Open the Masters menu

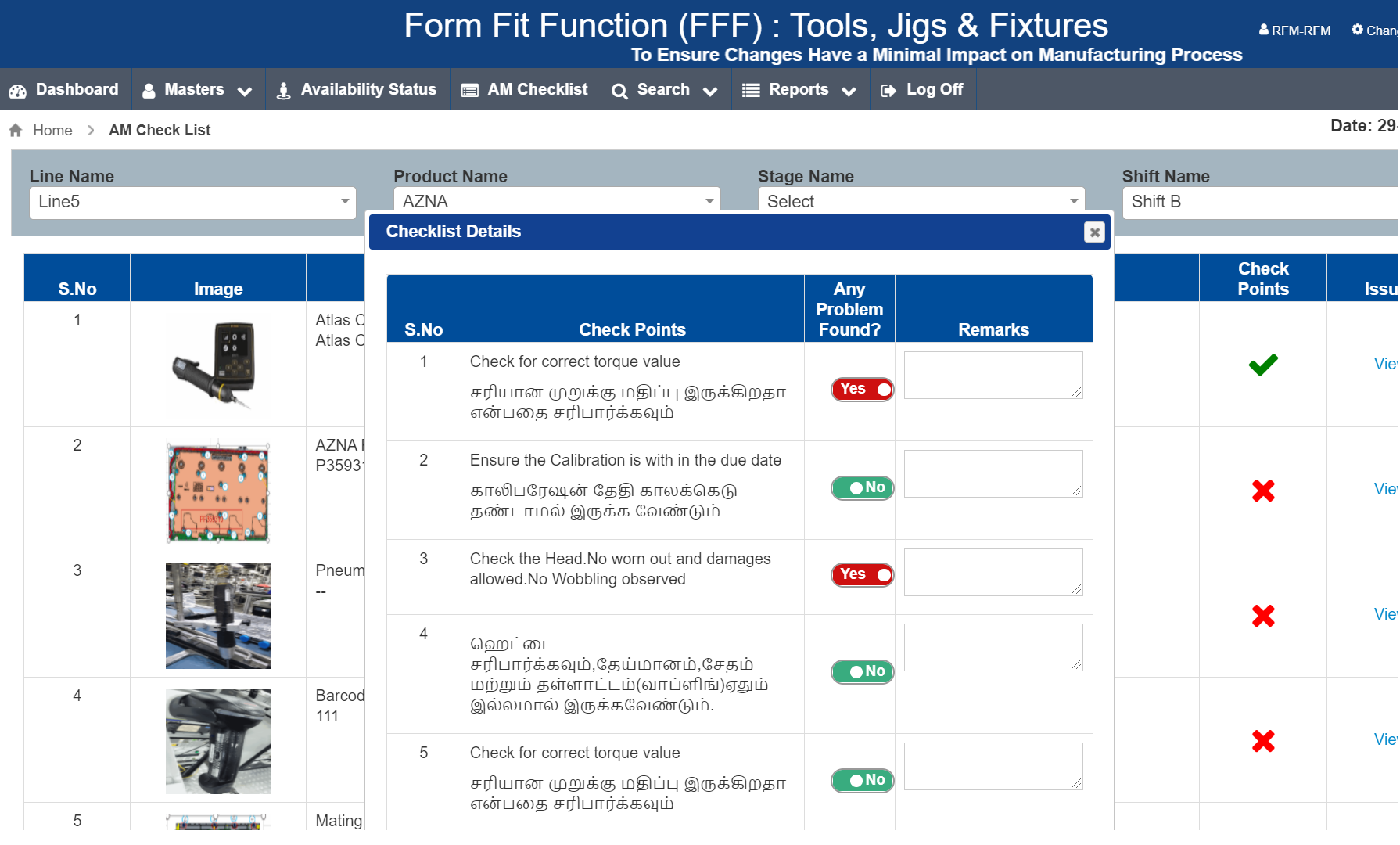pyautogui.click(x=198, y=89)
